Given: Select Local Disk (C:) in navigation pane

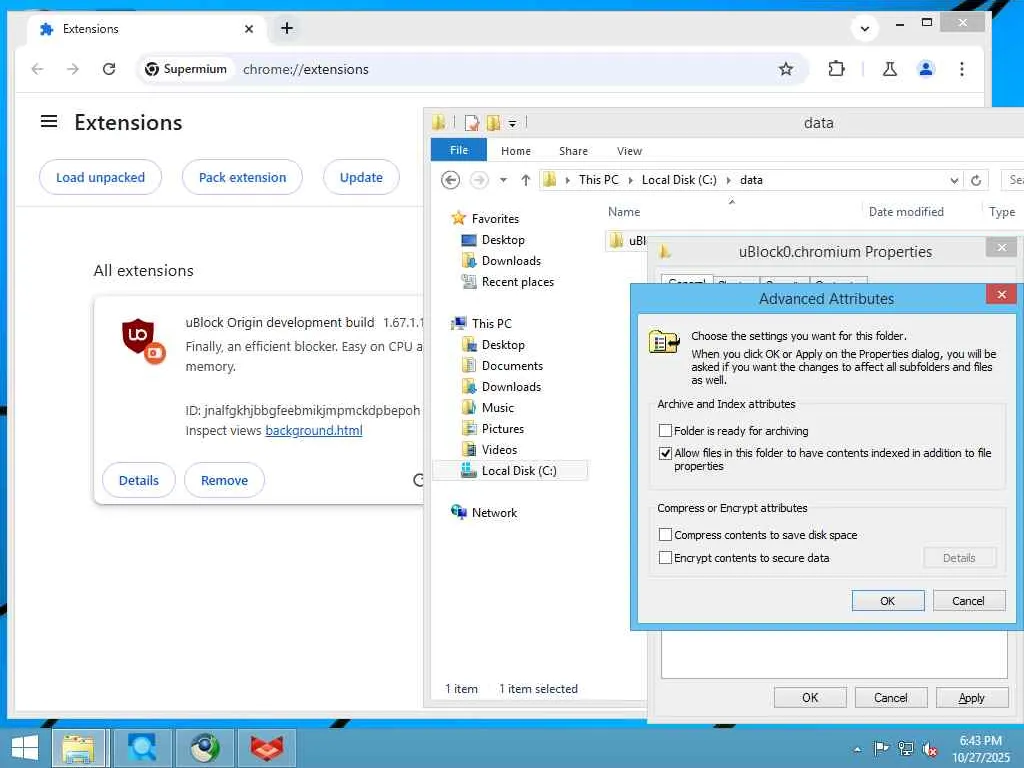Looking at the screenshot, I should tap(511, 471).
